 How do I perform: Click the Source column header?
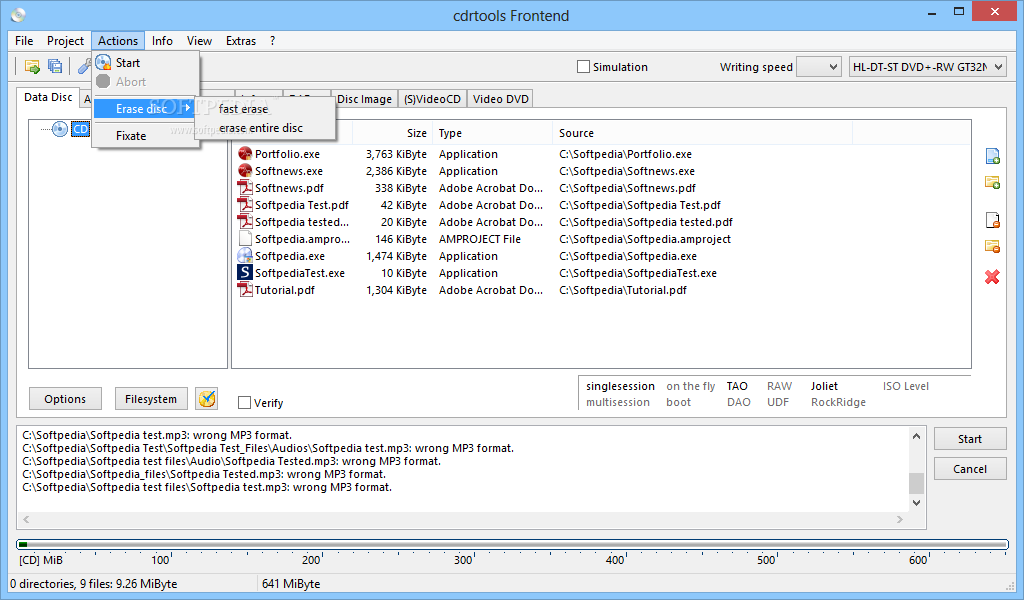click(702, 133)
